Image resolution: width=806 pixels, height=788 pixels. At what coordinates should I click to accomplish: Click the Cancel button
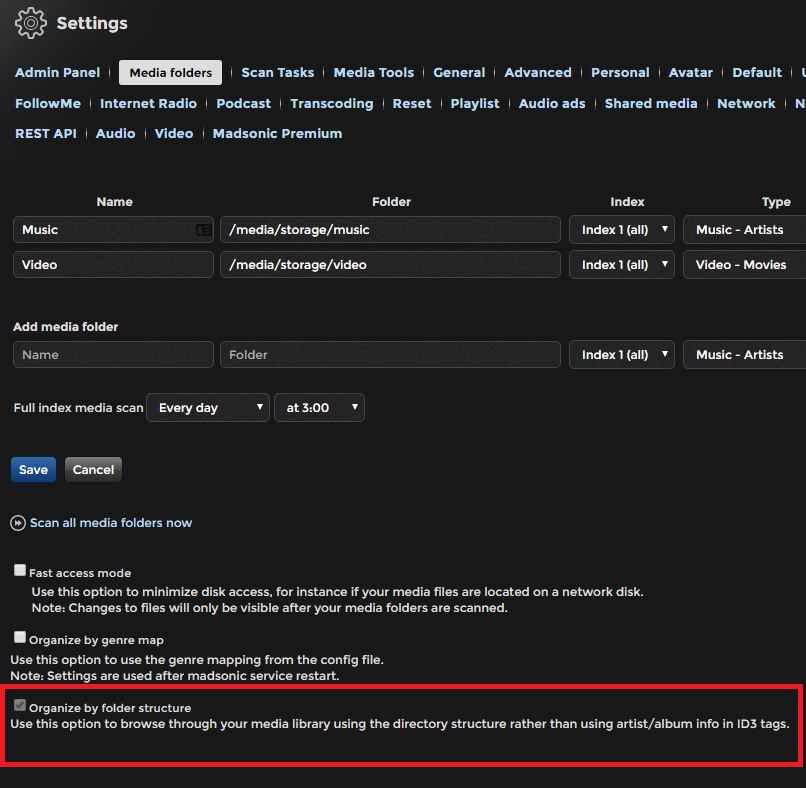point(93,470)
